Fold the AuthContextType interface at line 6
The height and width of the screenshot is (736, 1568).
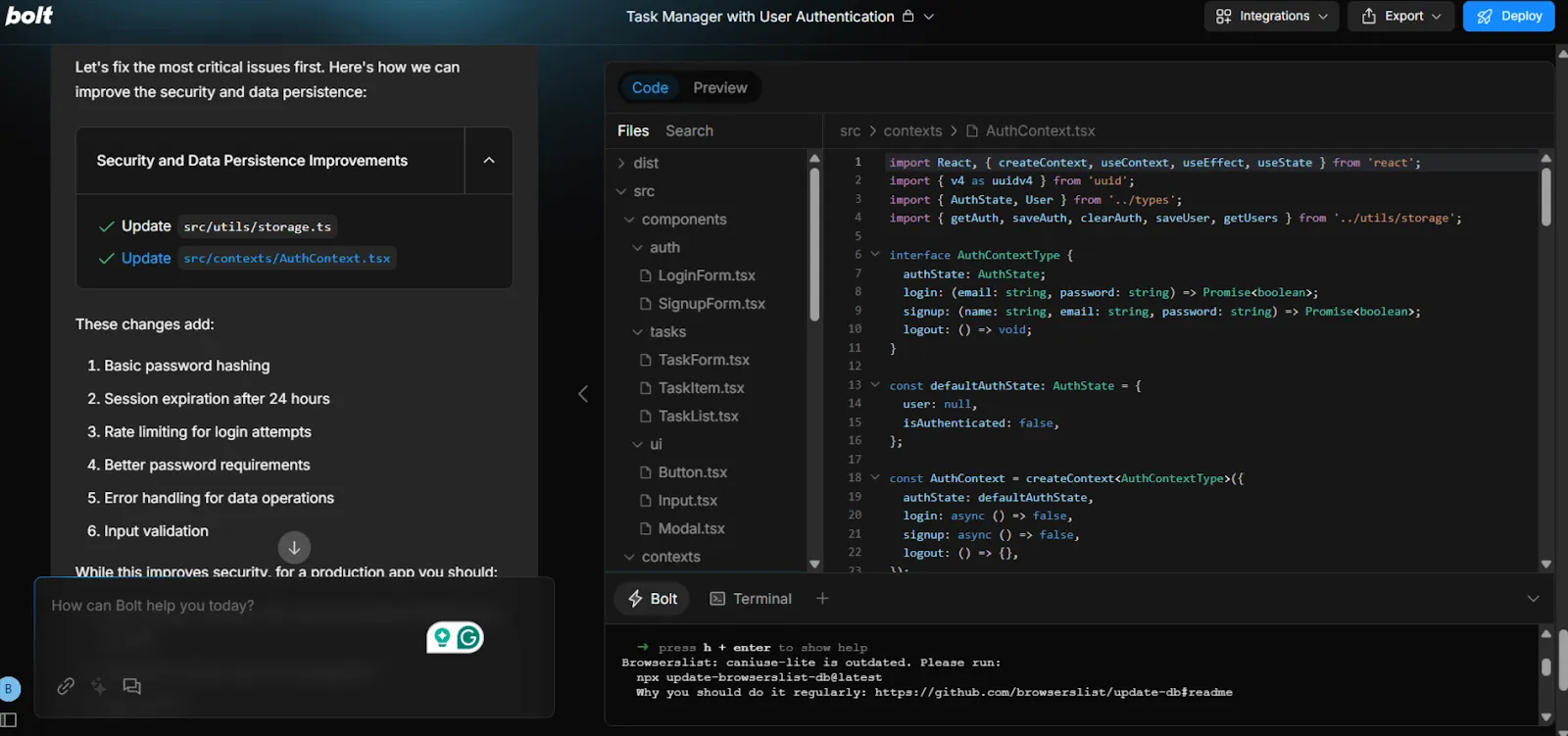[875, 255]
